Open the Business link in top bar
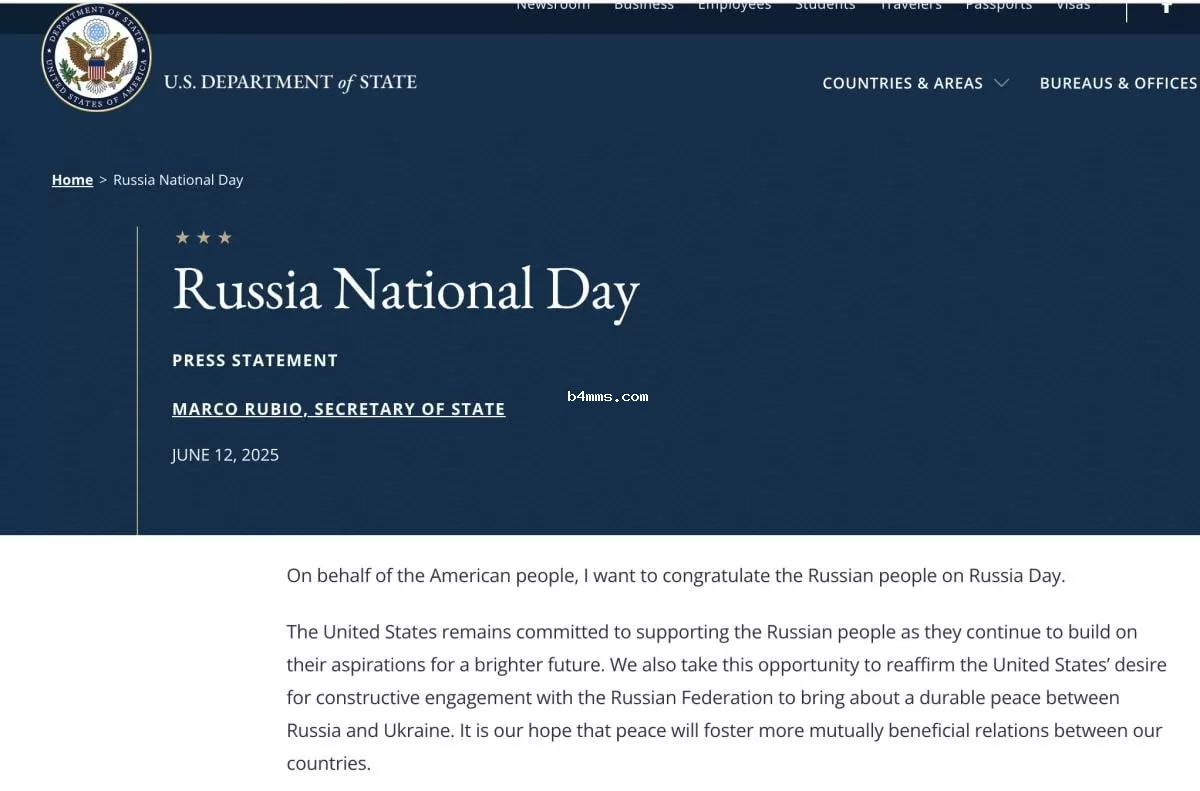 [x=644, y=5]
